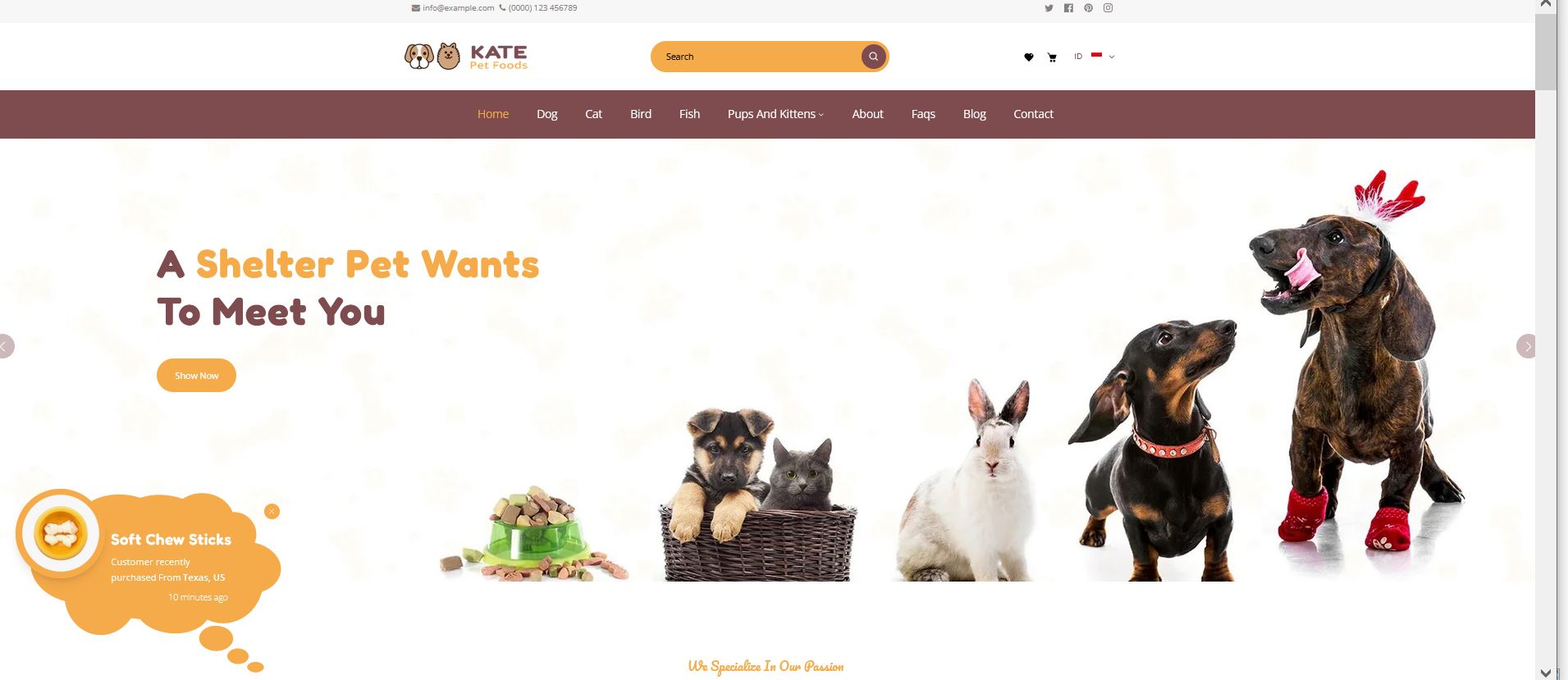The image size is (1568, 680).
Task: Expand the Pups And Kittens menu
Action: point(775,114)
